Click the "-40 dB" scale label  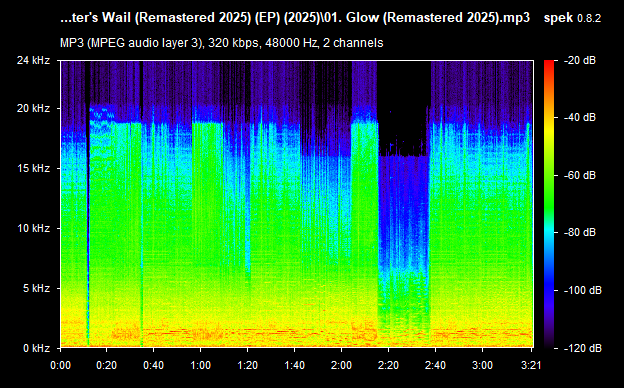[580, 117]
